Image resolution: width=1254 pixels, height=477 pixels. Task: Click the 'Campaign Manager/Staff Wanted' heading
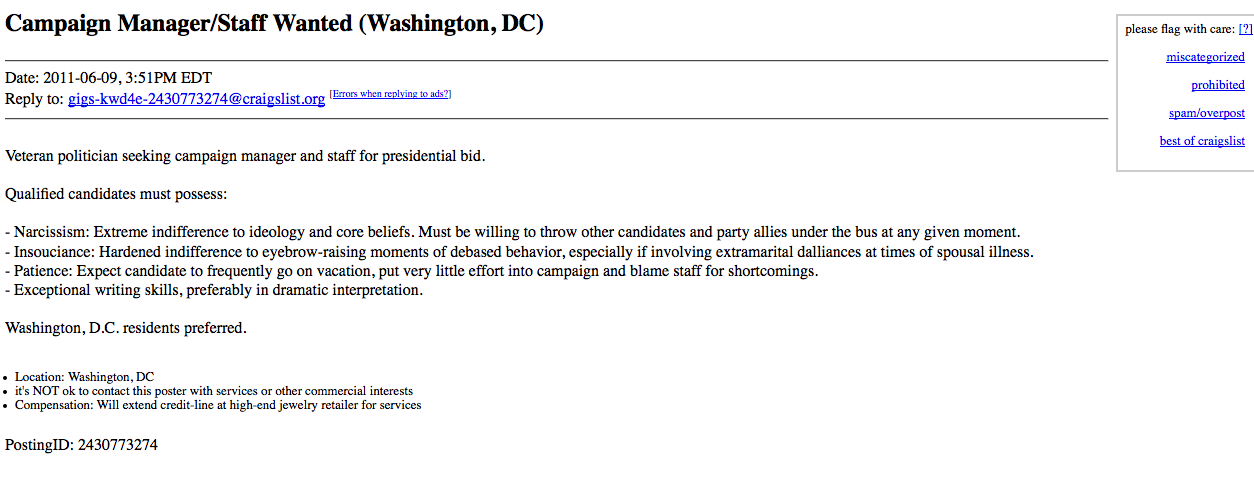274,24
